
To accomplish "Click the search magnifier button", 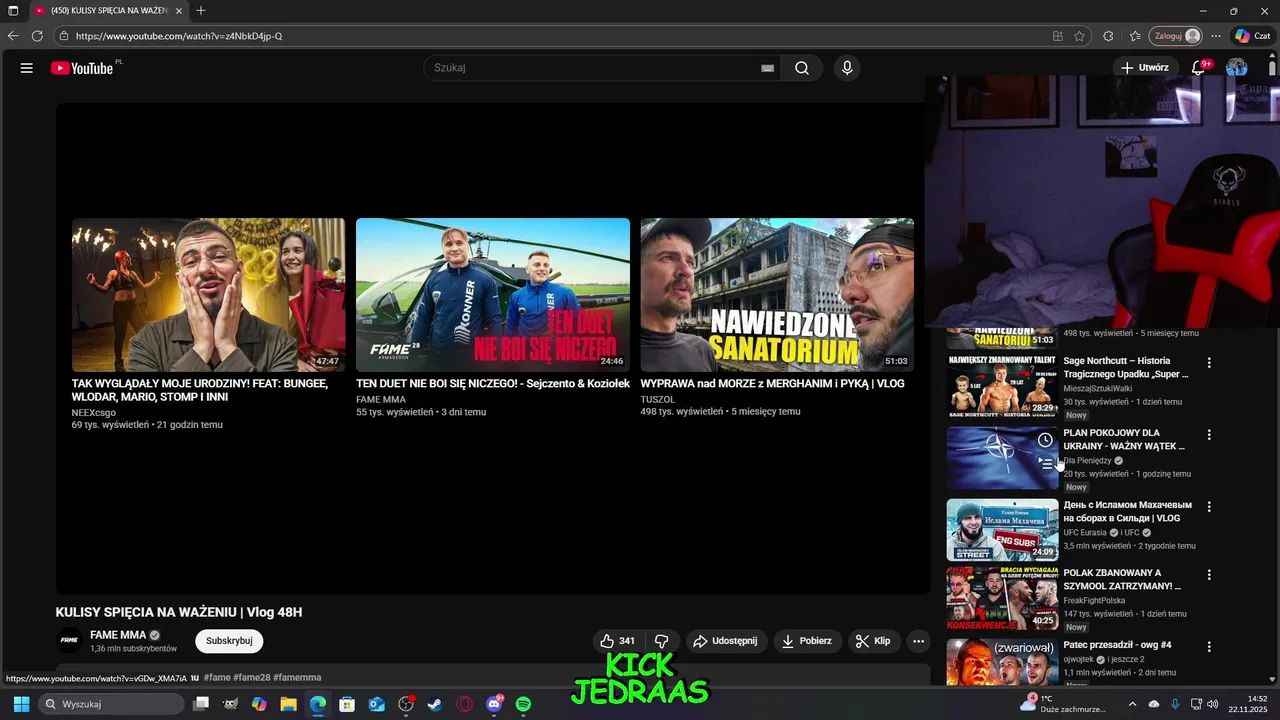I will pos(802,68).
